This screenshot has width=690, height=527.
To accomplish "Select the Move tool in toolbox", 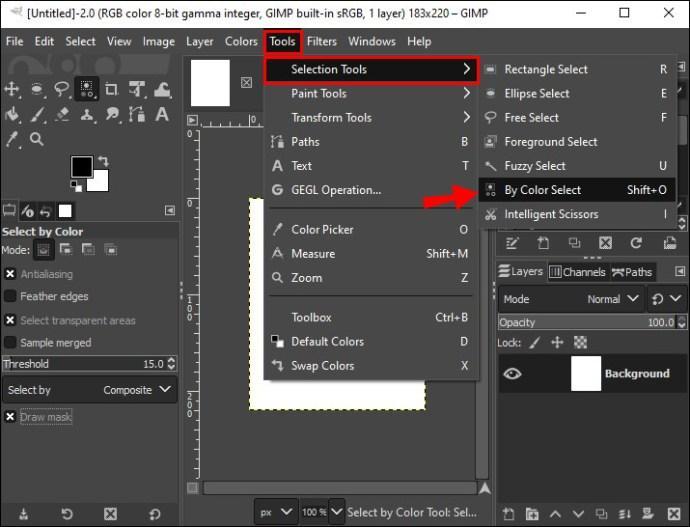I will pos(12,89).
